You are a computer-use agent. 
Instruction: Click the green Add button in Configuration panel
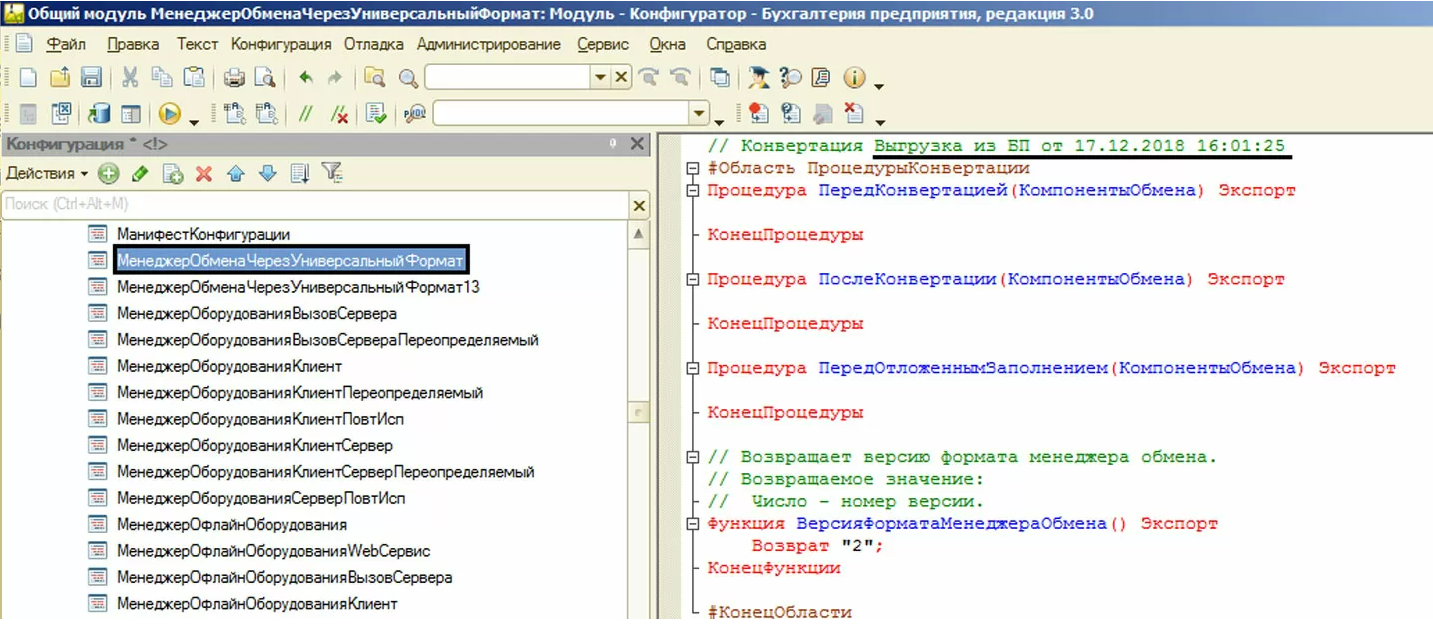point(108,174)
